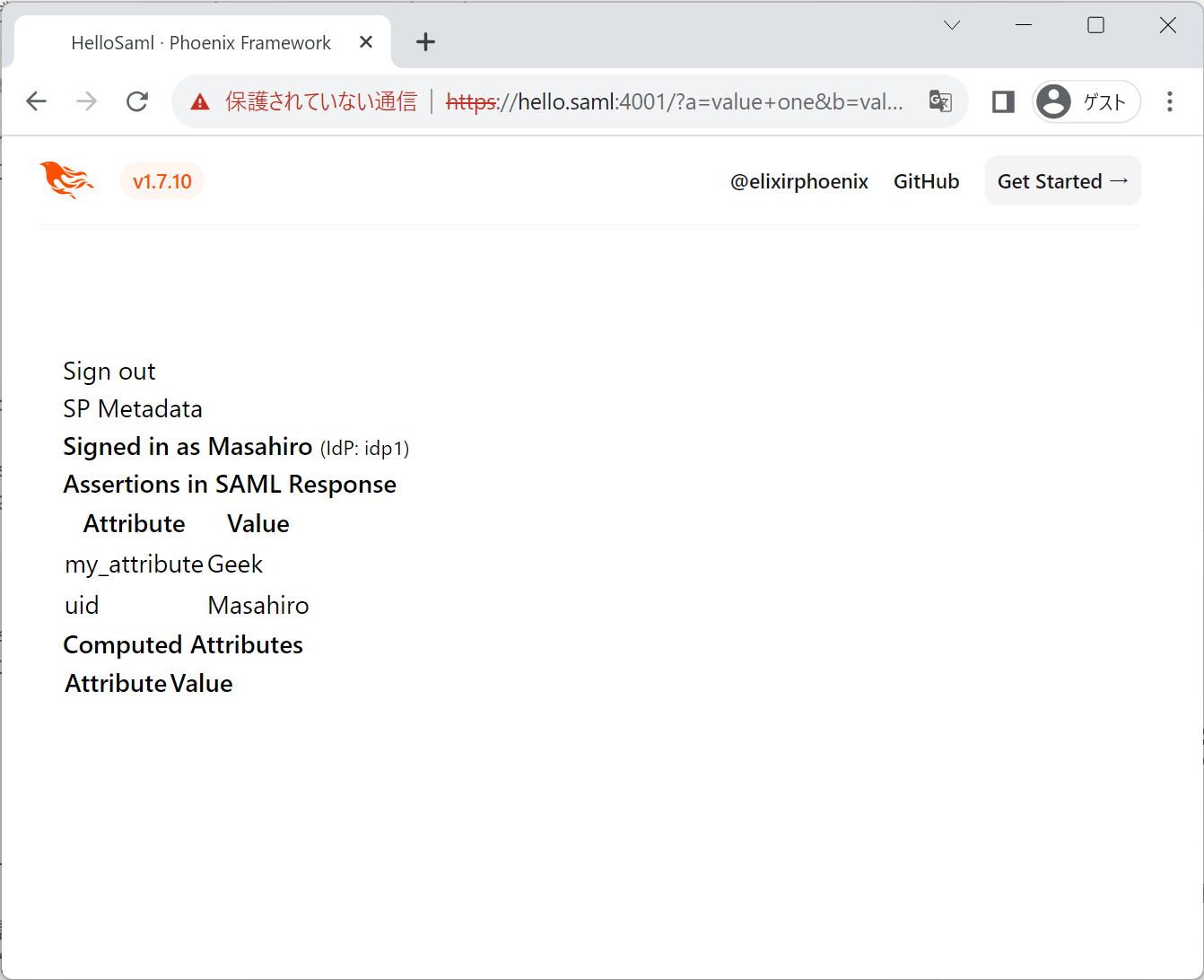
Task: Open the @elixirphoenix link
Action: 799,181
